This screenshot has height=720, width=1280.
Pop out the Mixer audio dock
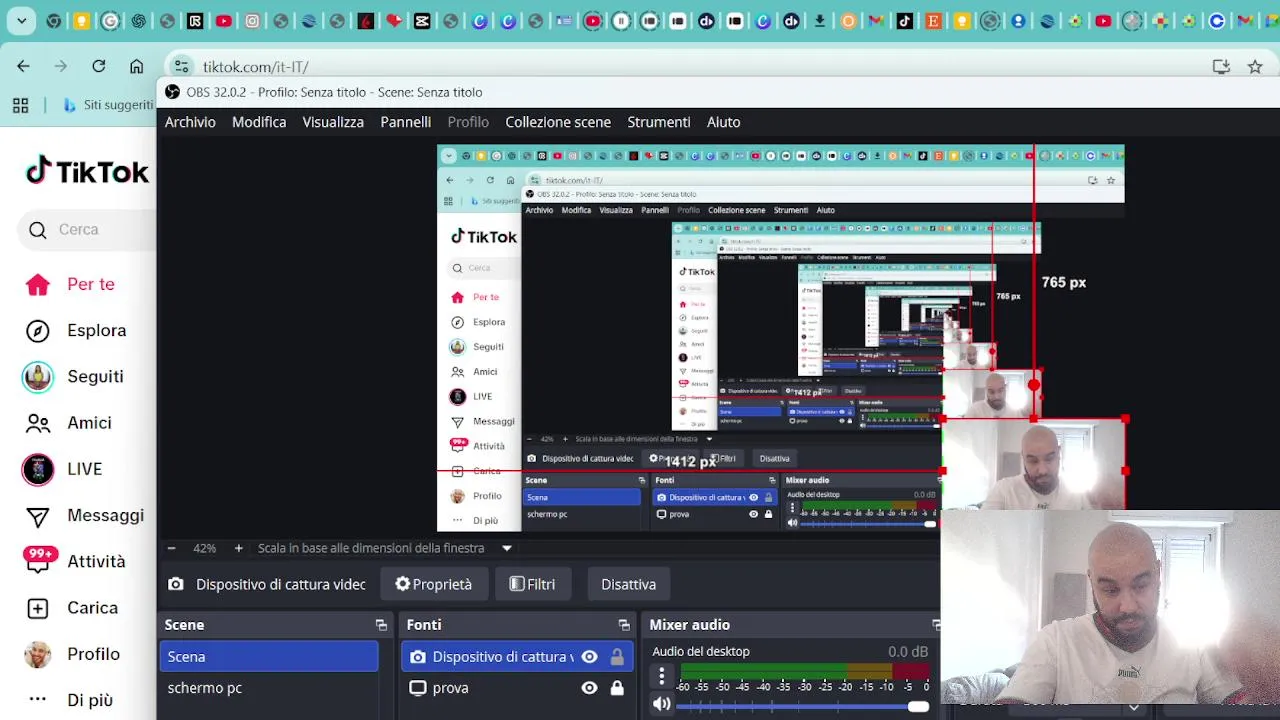pos(935,625)
